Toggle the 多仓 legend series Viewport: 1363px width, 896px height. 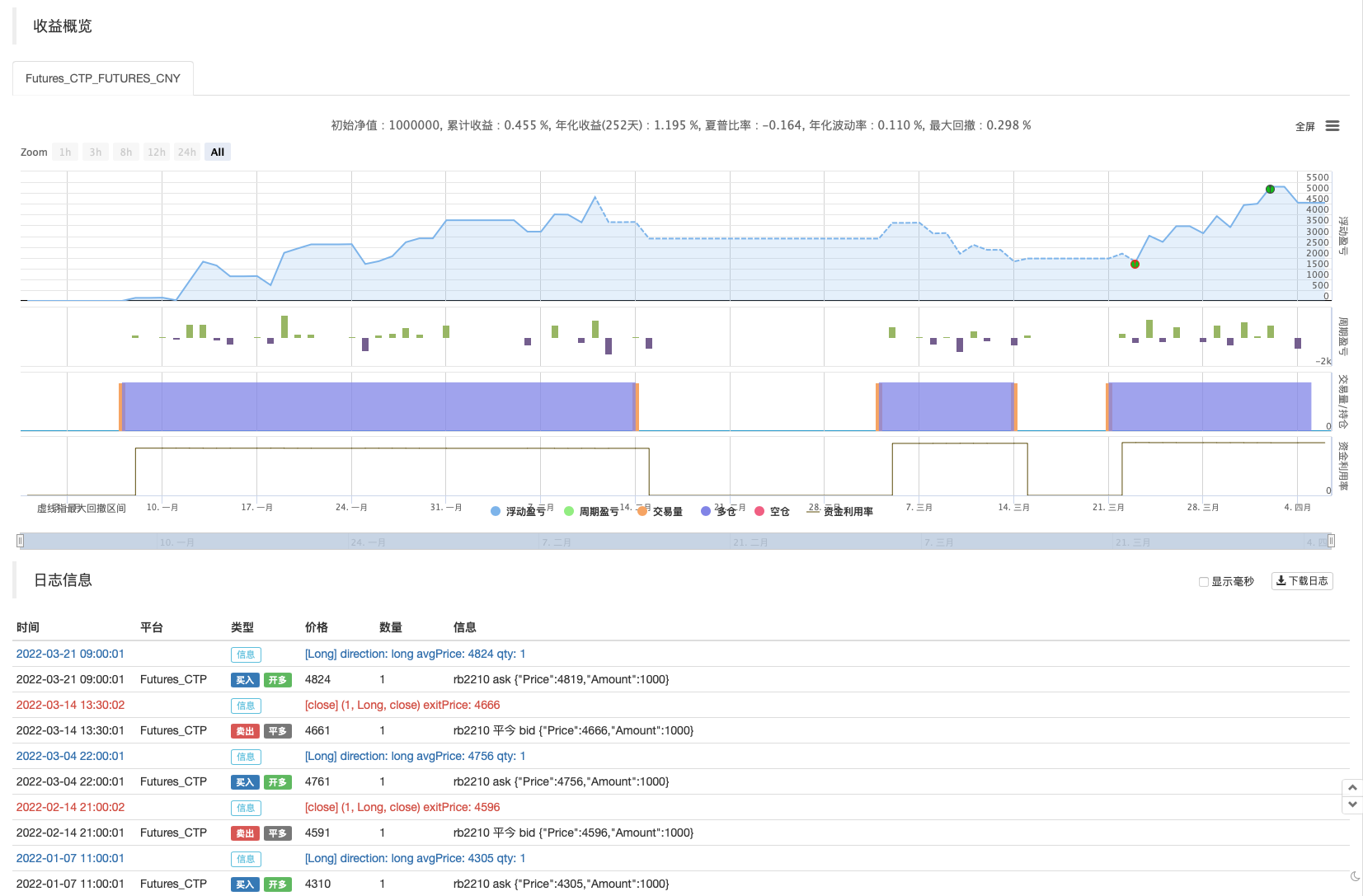[718, 511]
